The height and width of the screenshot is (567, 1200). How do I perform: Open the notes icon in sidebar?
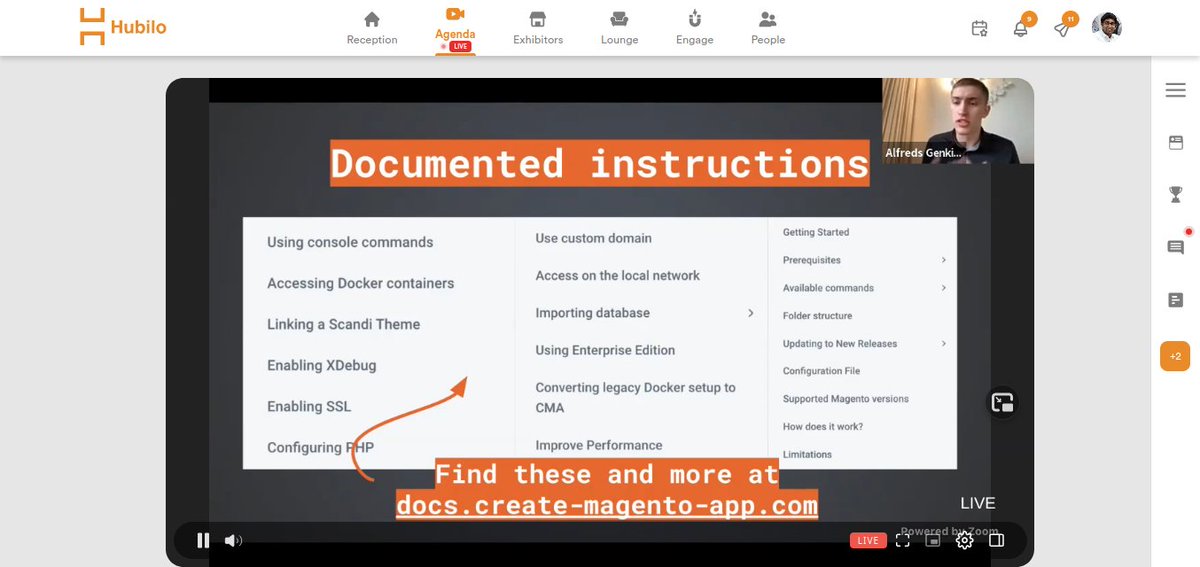click(1175, 299)
